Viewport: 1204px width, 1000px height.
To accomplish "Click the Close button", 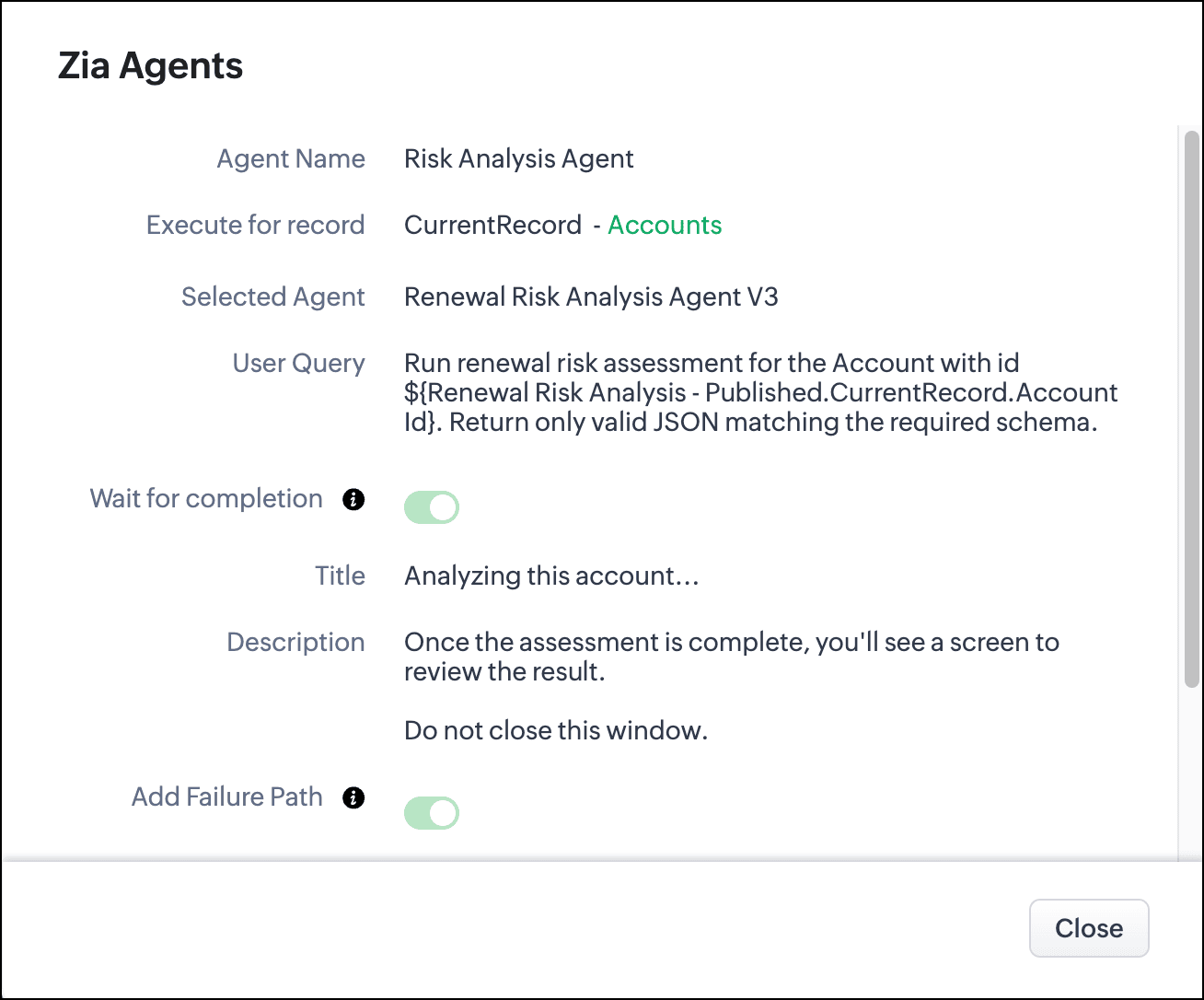I will pyautogui.click(x=1089, y=928).
